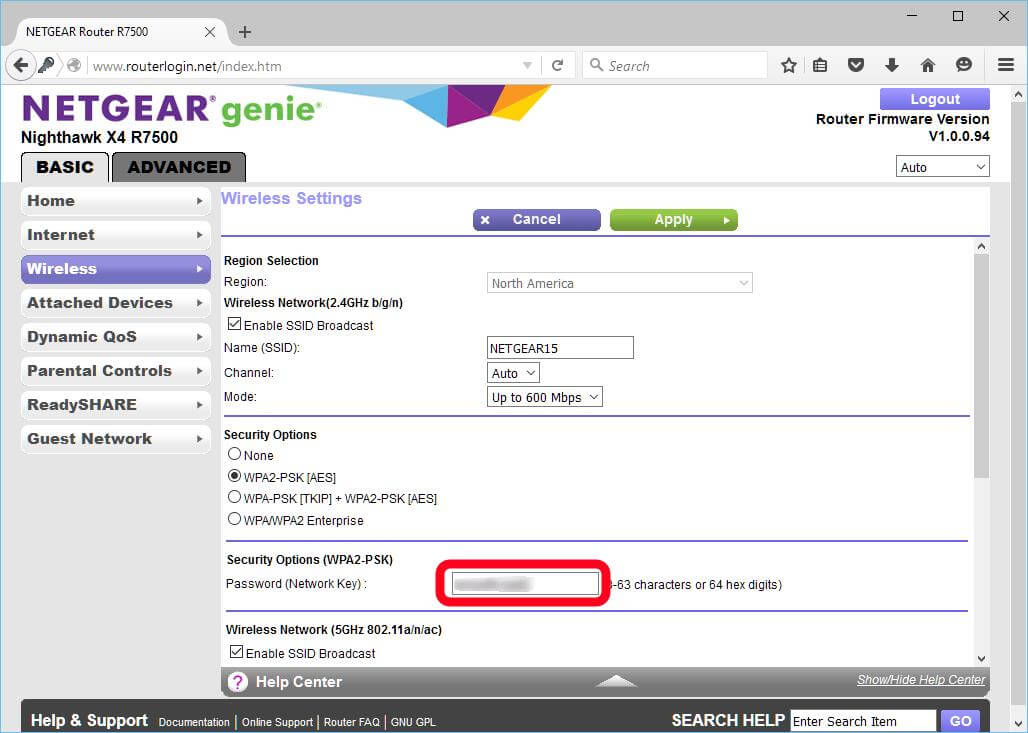This screenshot has width=1028, height=733.
Task: Click the green Apply button
Action: [673, 220]
